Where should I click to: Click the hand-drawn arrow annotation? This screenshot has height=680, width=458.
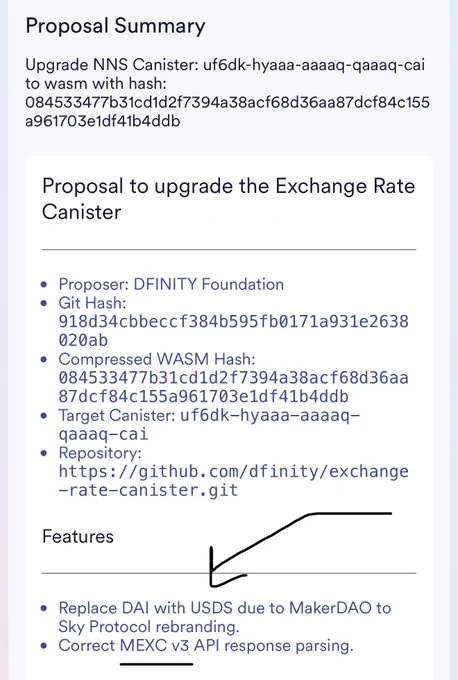pyautogui.click(x=300, y=549)
